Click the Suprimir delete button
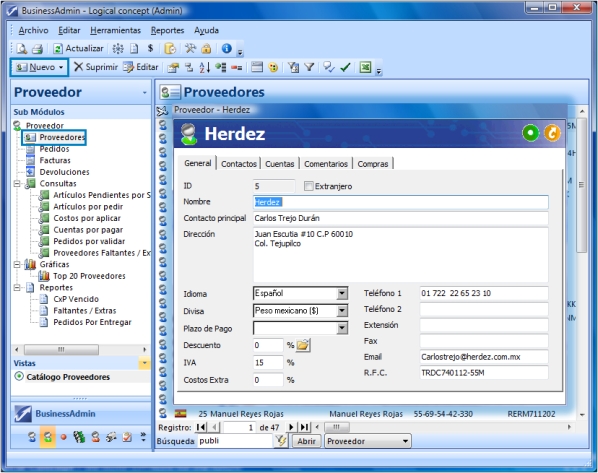598x473 pixels. 96,67
